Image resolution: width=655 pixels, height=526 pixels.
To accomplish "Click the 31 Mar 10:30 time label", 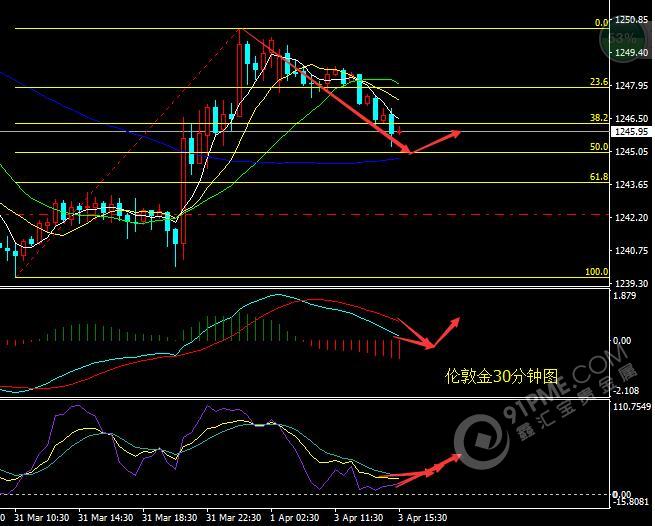I will pos(41,518).
